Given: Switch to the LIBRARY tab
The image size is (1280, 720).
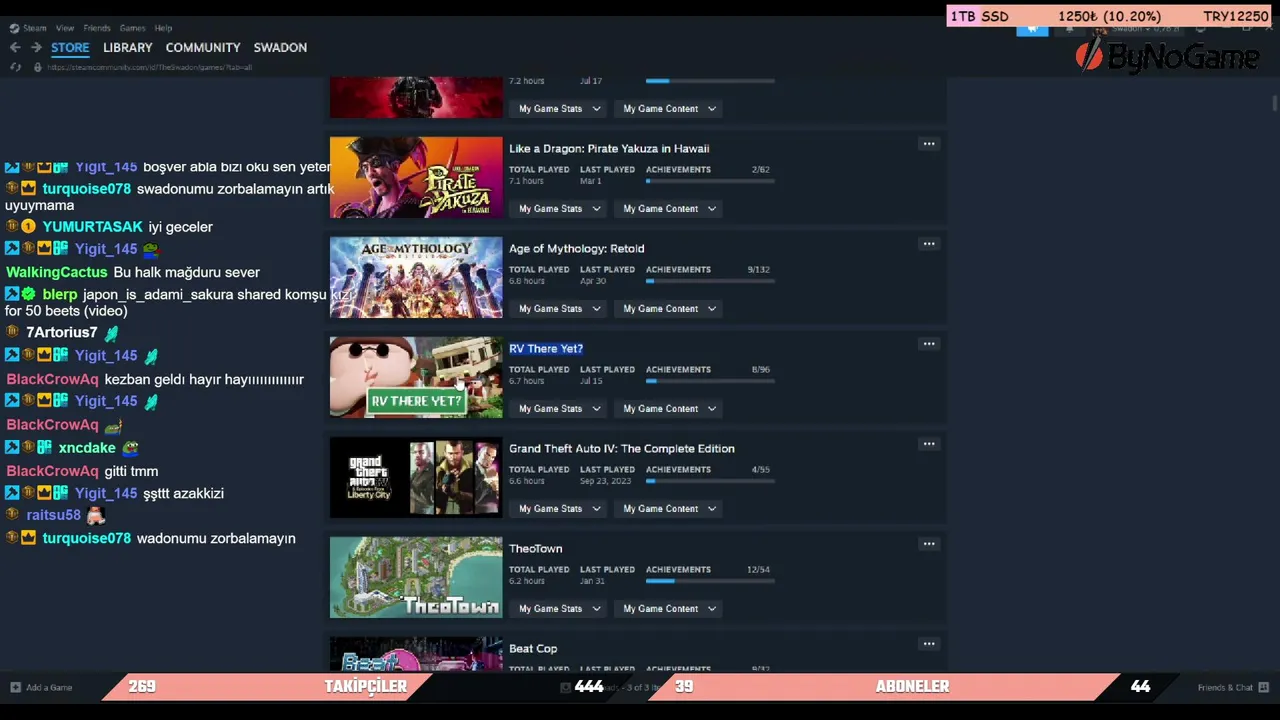Looking at the screenshot, I should tap(128, 48).
